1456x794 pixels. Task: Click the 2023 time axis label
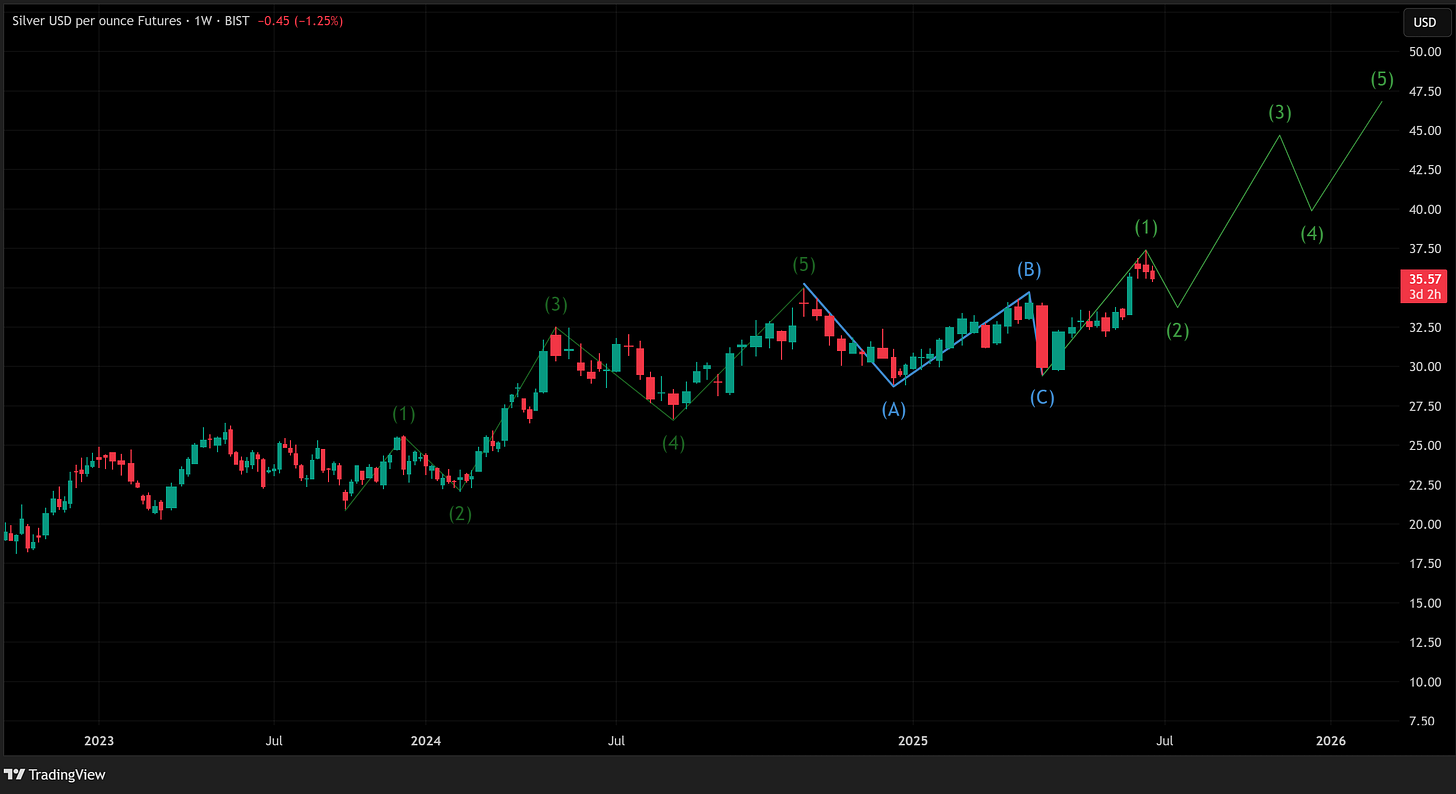[x=99, y=741]
